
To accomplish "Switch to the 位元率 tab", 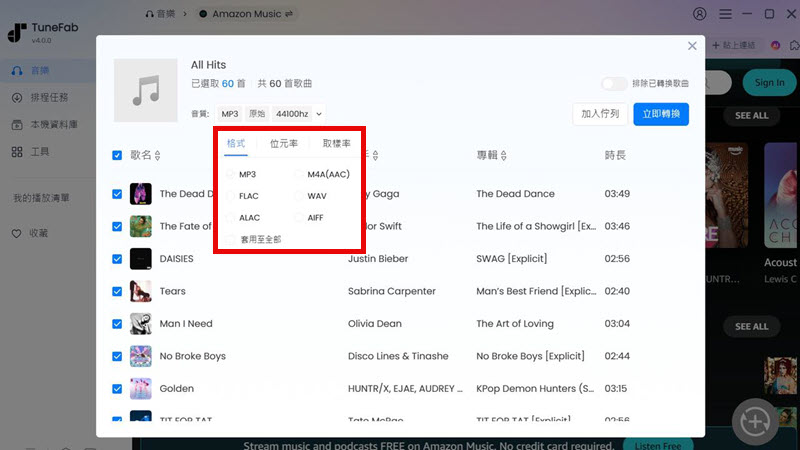I will 283,144.
